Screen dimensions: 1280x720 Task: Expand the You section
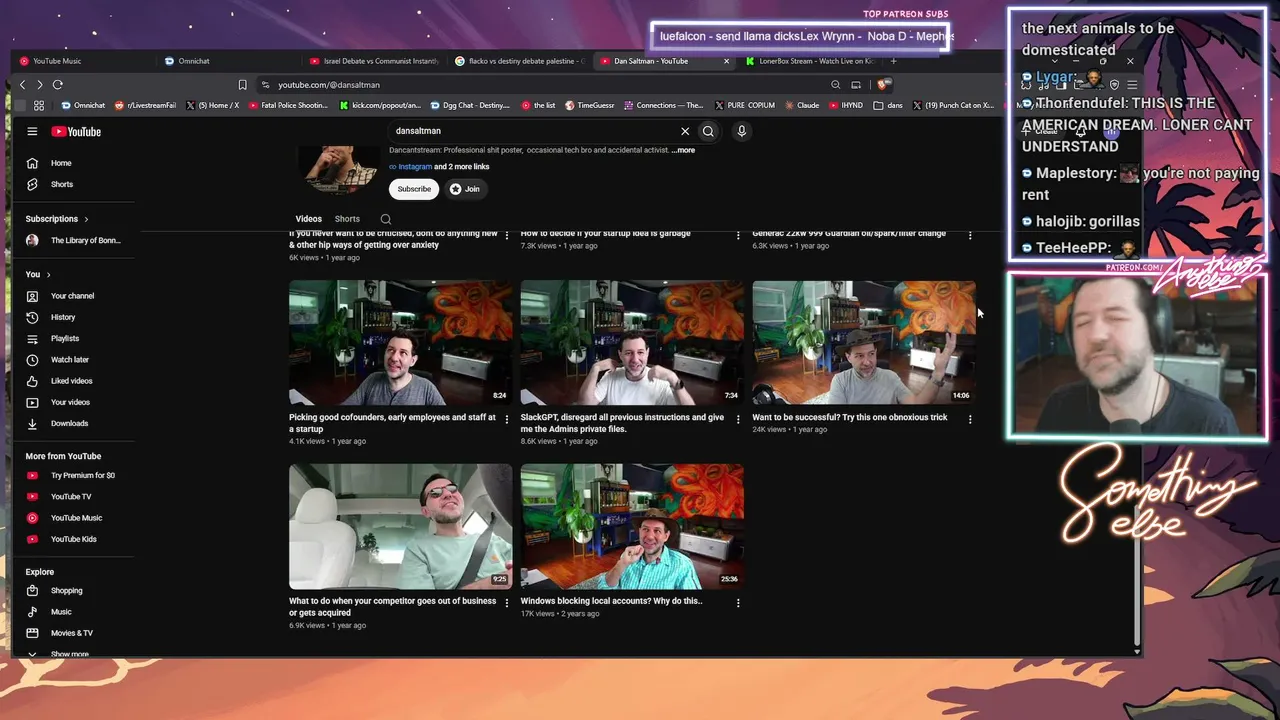tap(38, 274)
